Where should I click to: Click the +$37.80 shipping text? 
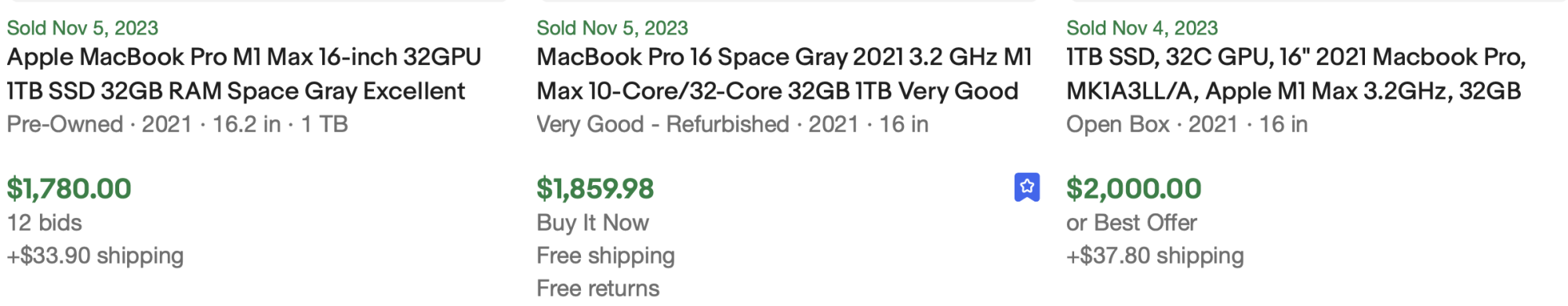[x=1155, y=256]
